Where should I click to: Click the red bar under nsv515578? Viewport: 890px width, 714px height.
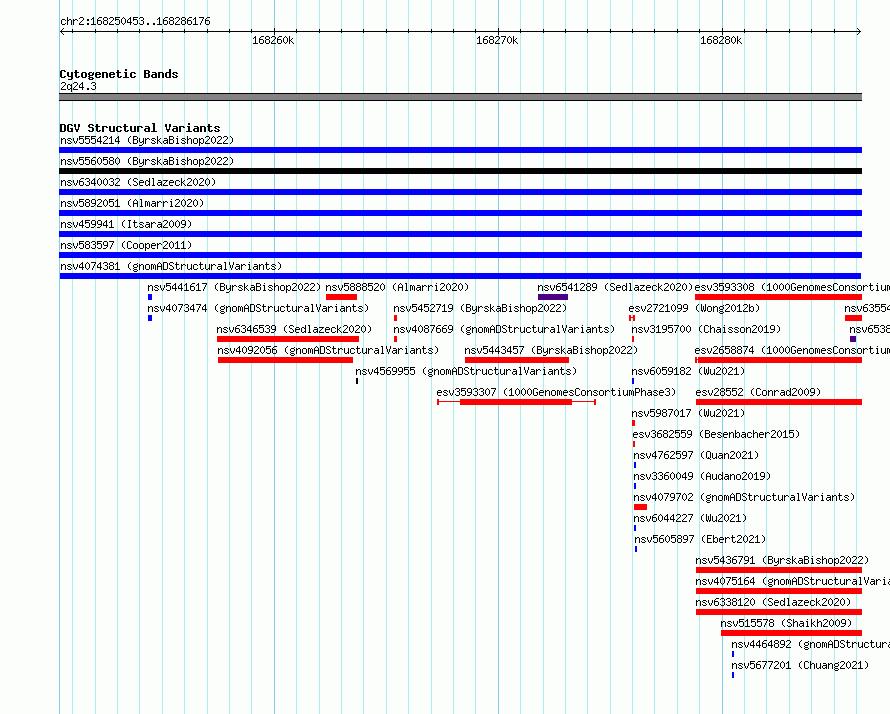coord(791,633)
